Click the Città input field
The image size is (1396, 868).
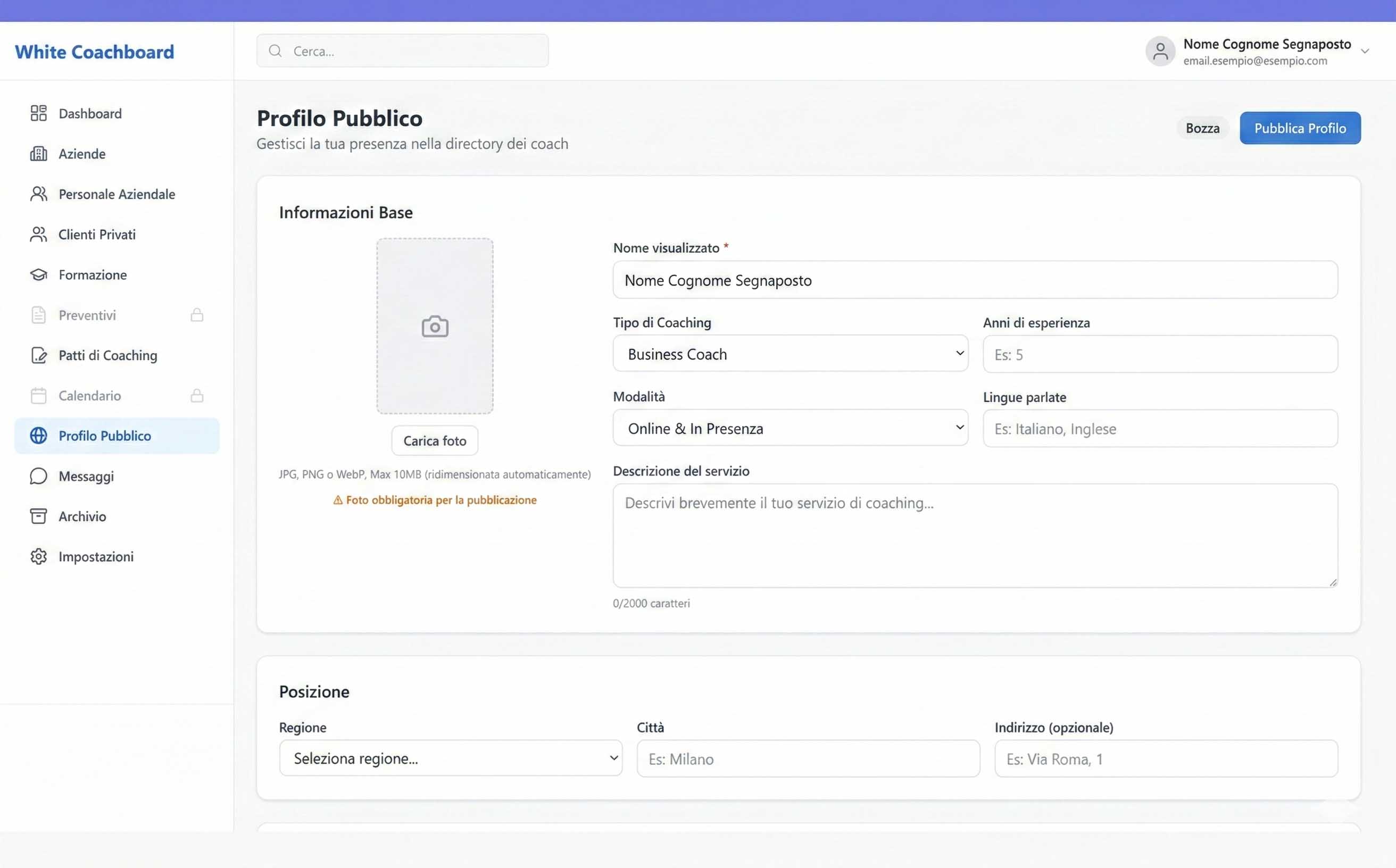tap(809, 758)
